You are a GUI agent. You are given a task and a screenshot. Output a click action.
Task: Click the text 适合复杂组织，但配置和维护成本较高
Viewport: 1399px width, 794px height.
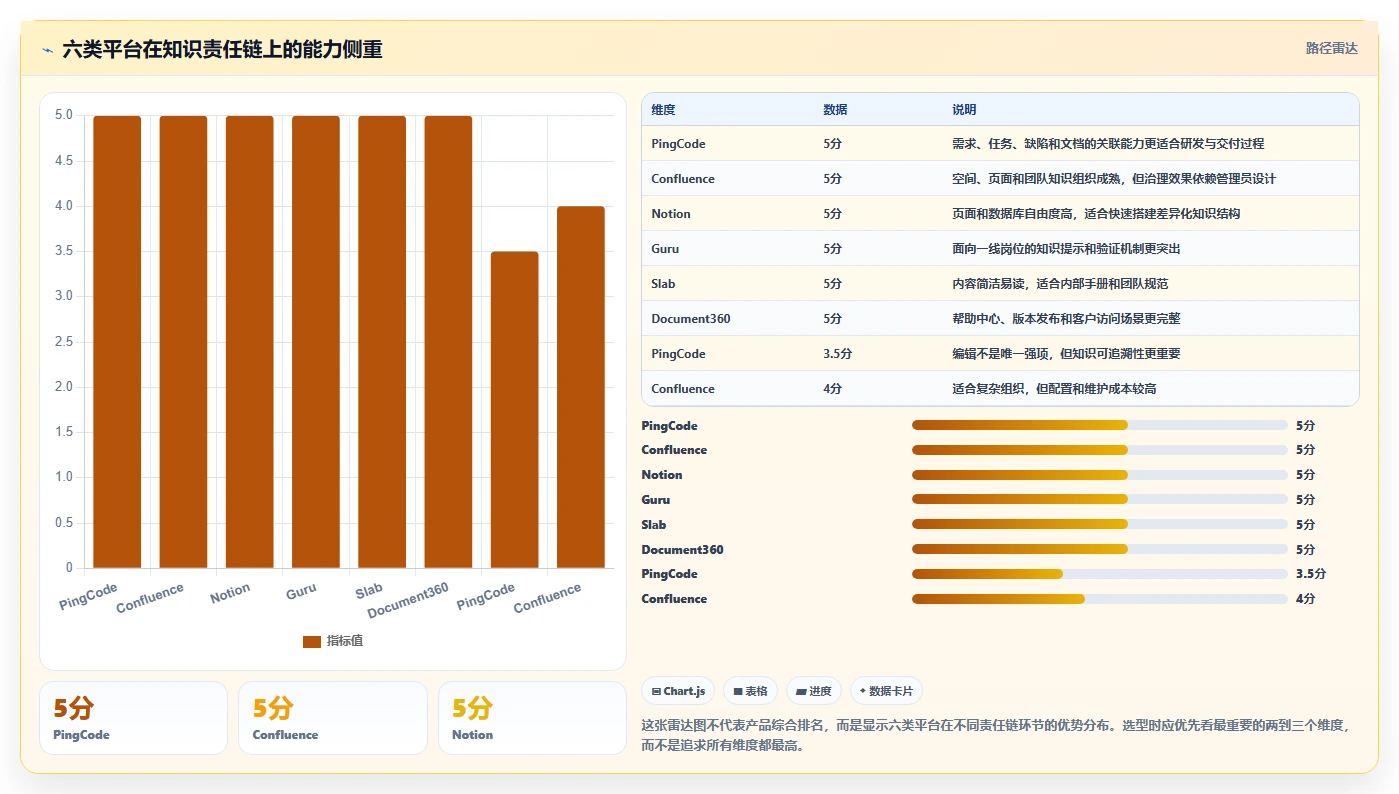pos(1054,389)
